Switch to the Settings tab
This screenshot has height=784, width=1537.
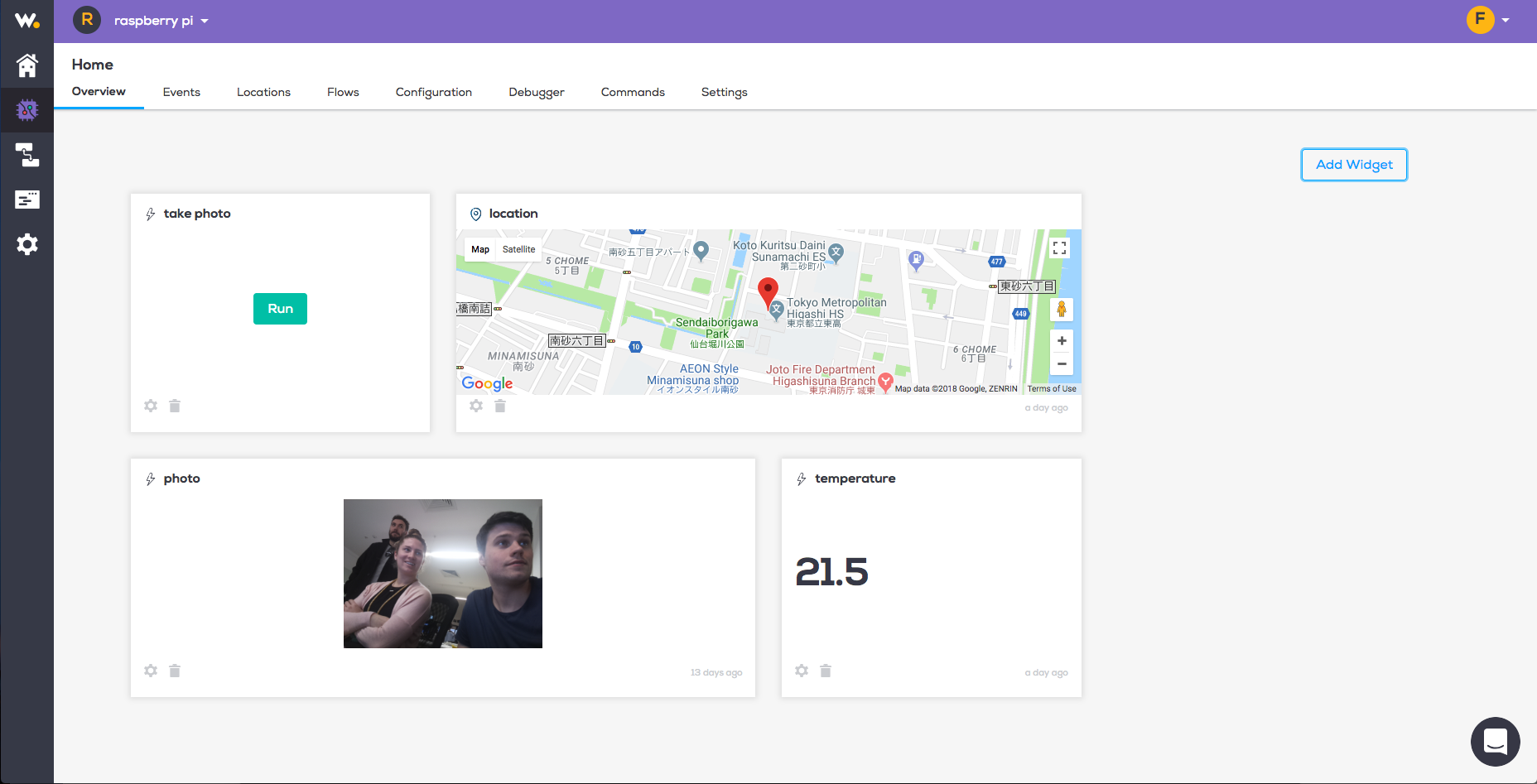click(x=724, y=92)
